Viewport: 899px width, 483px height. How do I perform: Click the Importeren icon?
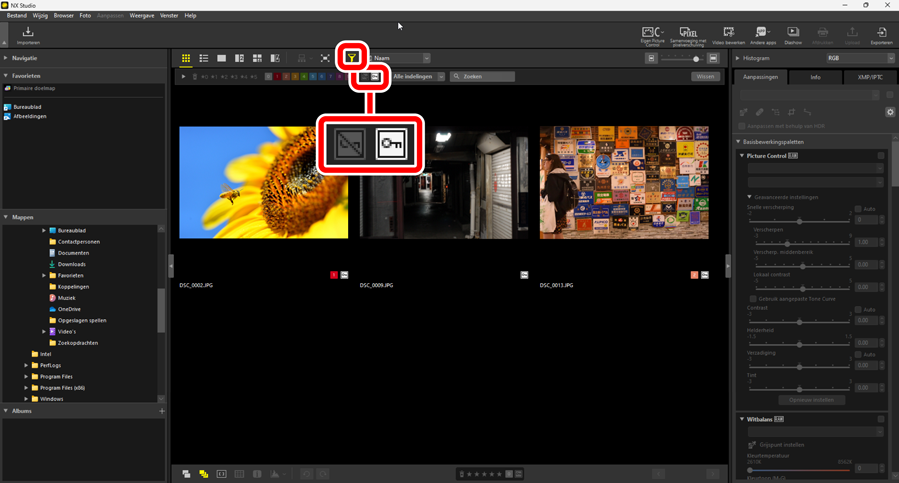pyautogui.click(x=28, y=35)
